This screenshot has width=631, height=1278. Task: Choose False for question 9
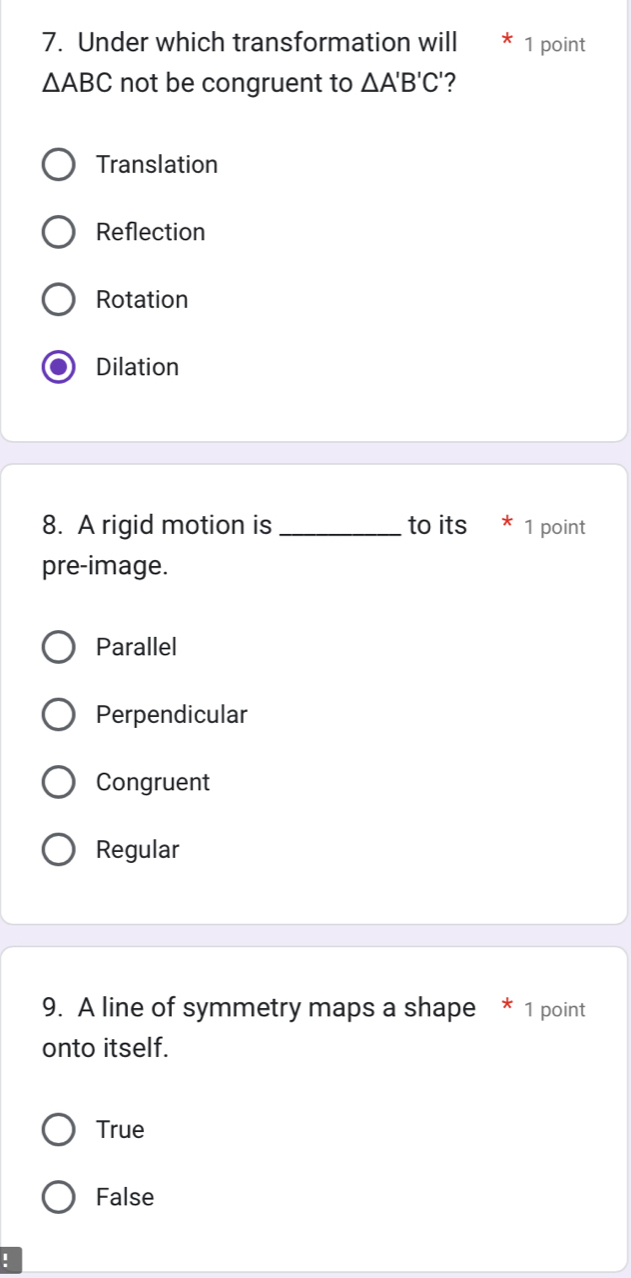coord(59,1198)
